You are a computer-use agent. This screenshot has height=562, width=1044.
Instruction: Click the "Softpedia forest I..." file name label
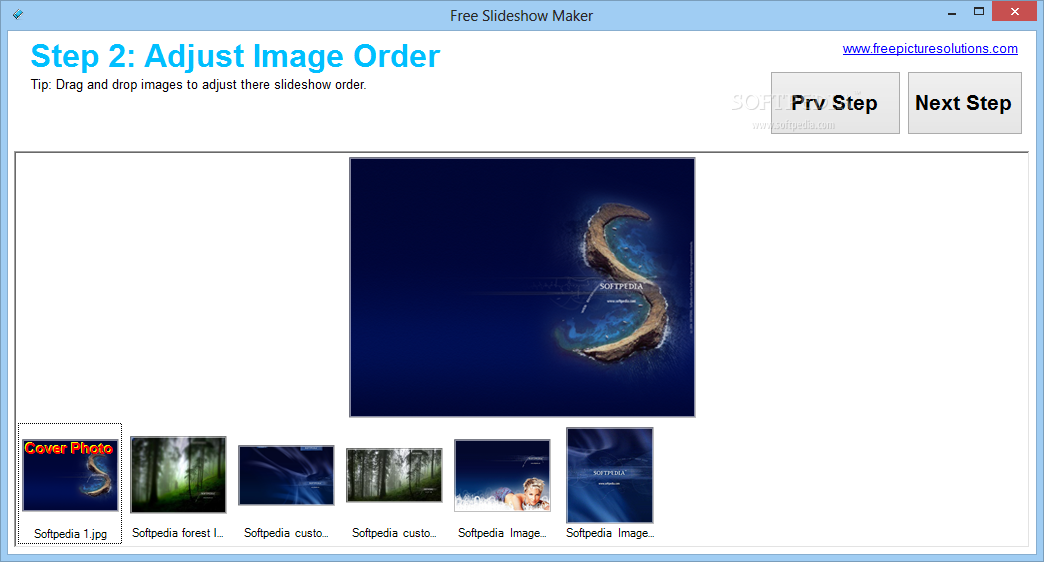coord(178,533)
